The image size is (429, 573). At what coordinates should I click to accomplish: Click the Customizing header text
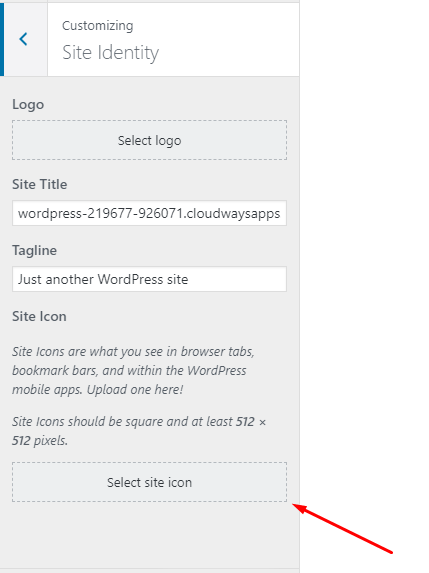(98, 26)
